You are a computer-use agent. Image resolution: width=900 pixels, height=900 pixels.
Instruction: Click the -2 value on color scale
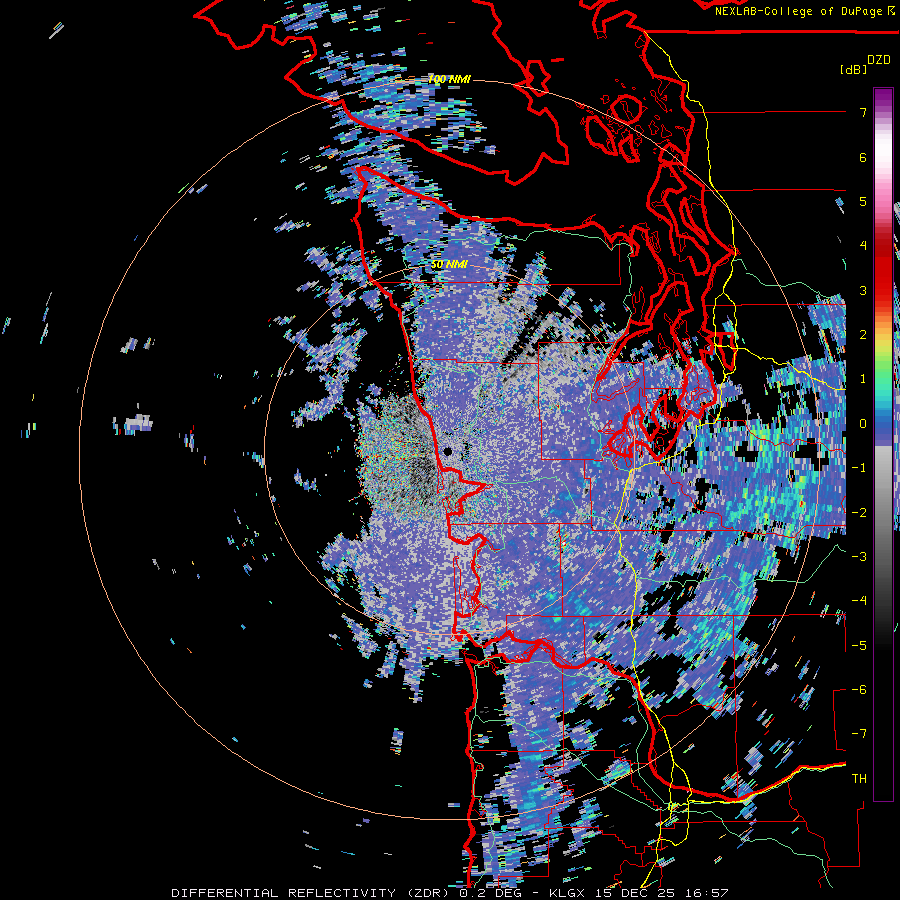click(x=859, y=513)
